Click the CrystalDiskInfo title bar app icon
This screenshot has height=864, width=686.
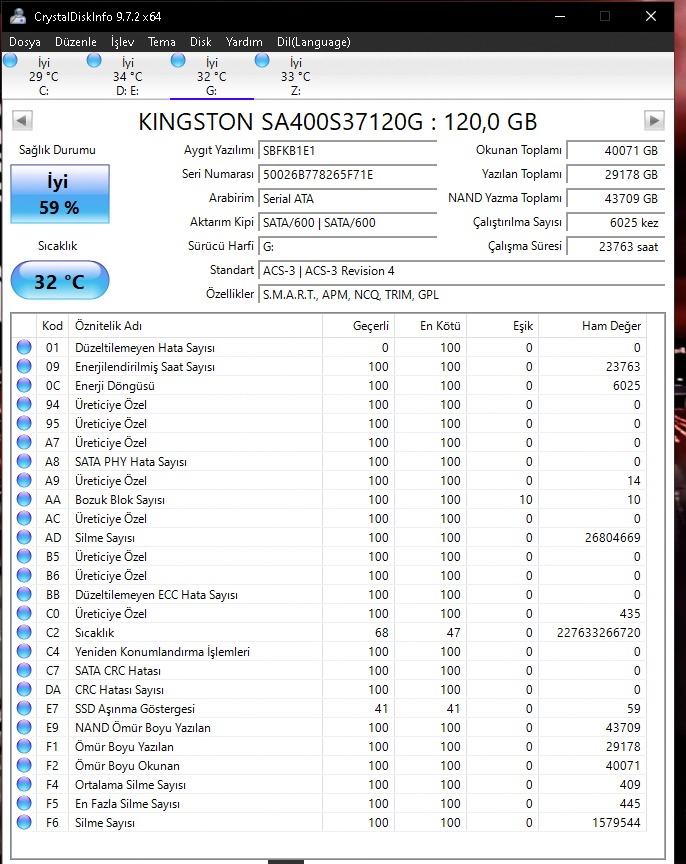pos(18,16)
